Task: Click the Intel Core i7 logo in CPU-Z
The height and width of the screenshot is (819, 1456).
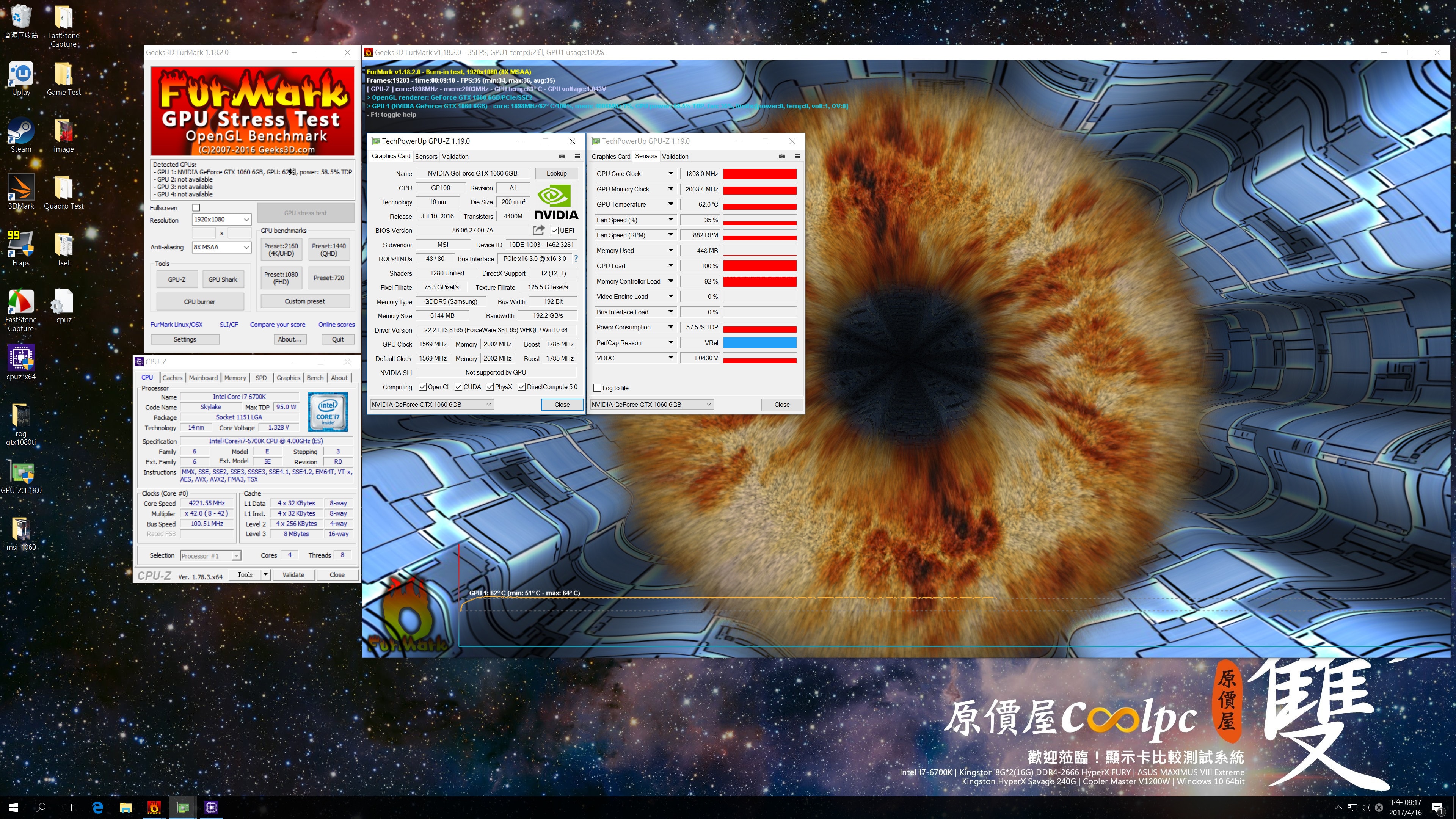Action: coord(328,412)
